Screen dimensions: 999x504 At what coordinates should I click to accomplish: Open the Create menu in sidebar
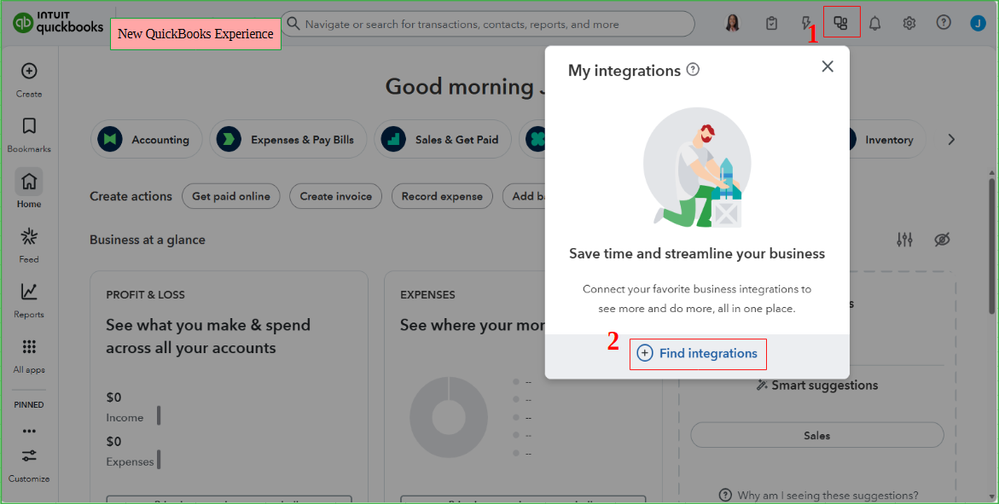click(x=29, y=80)
